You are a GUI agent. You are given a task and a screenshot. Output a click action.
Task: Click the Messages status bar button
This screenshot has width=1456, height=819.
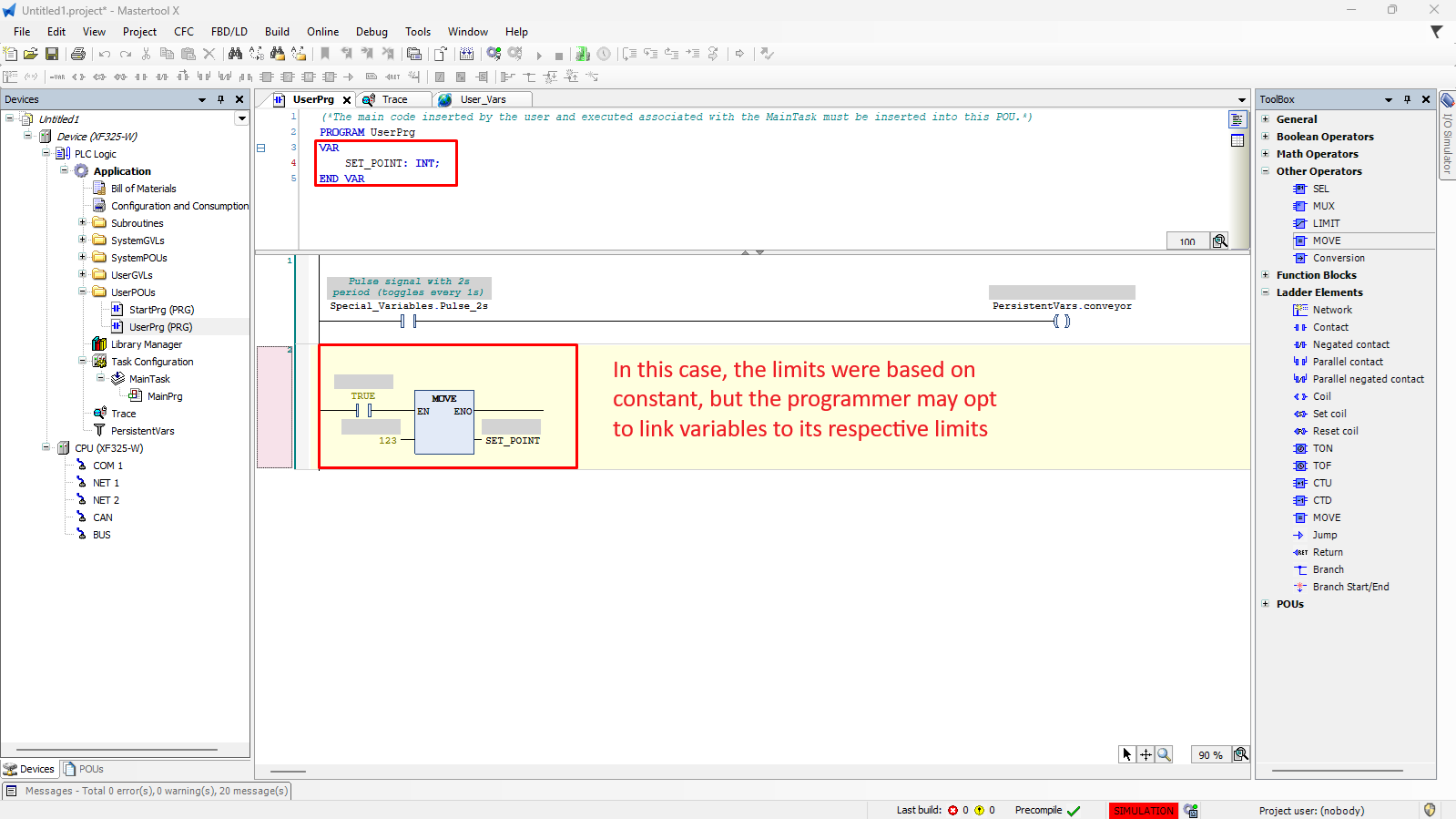point(148,791)
